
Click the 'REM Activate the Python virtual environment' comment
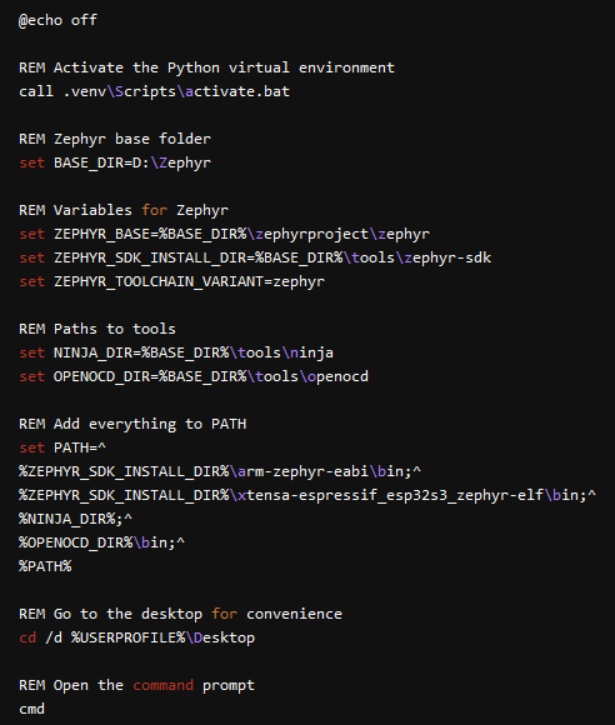tap(206, 68)
